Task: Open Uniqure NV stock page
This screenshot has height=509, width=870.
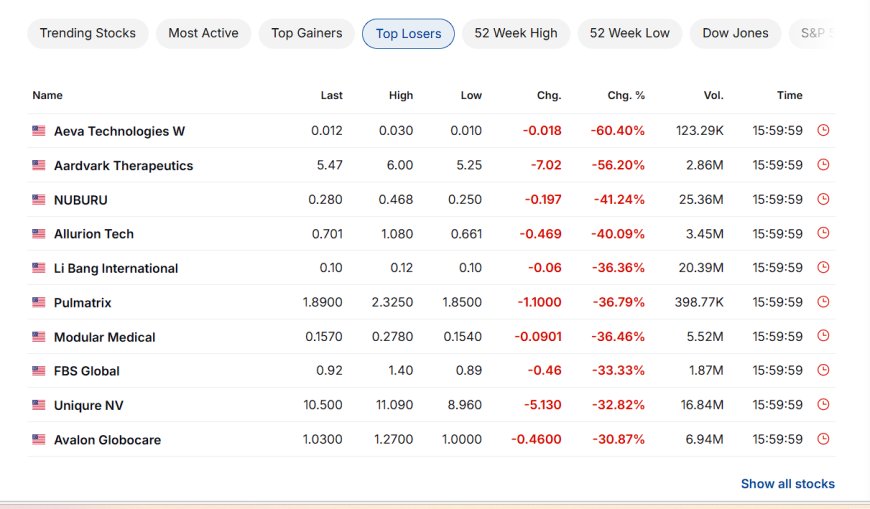Action: (89, 406)
